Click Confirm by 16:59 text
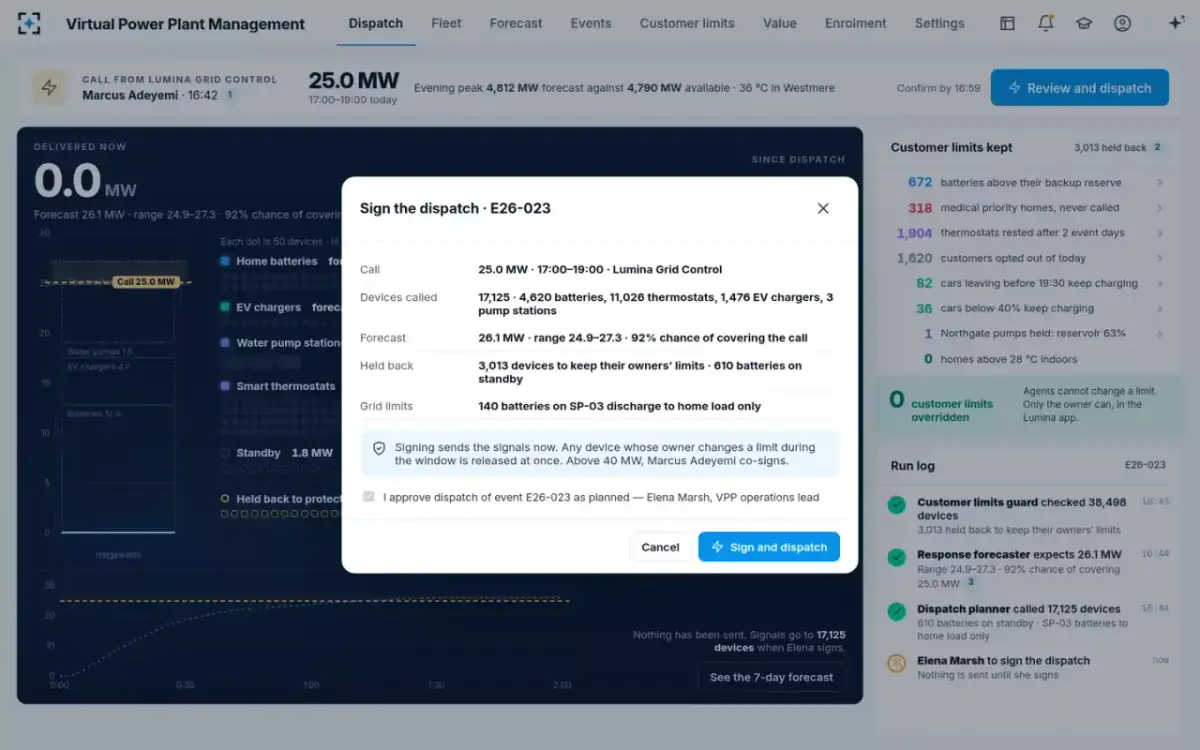 point(938,88)
